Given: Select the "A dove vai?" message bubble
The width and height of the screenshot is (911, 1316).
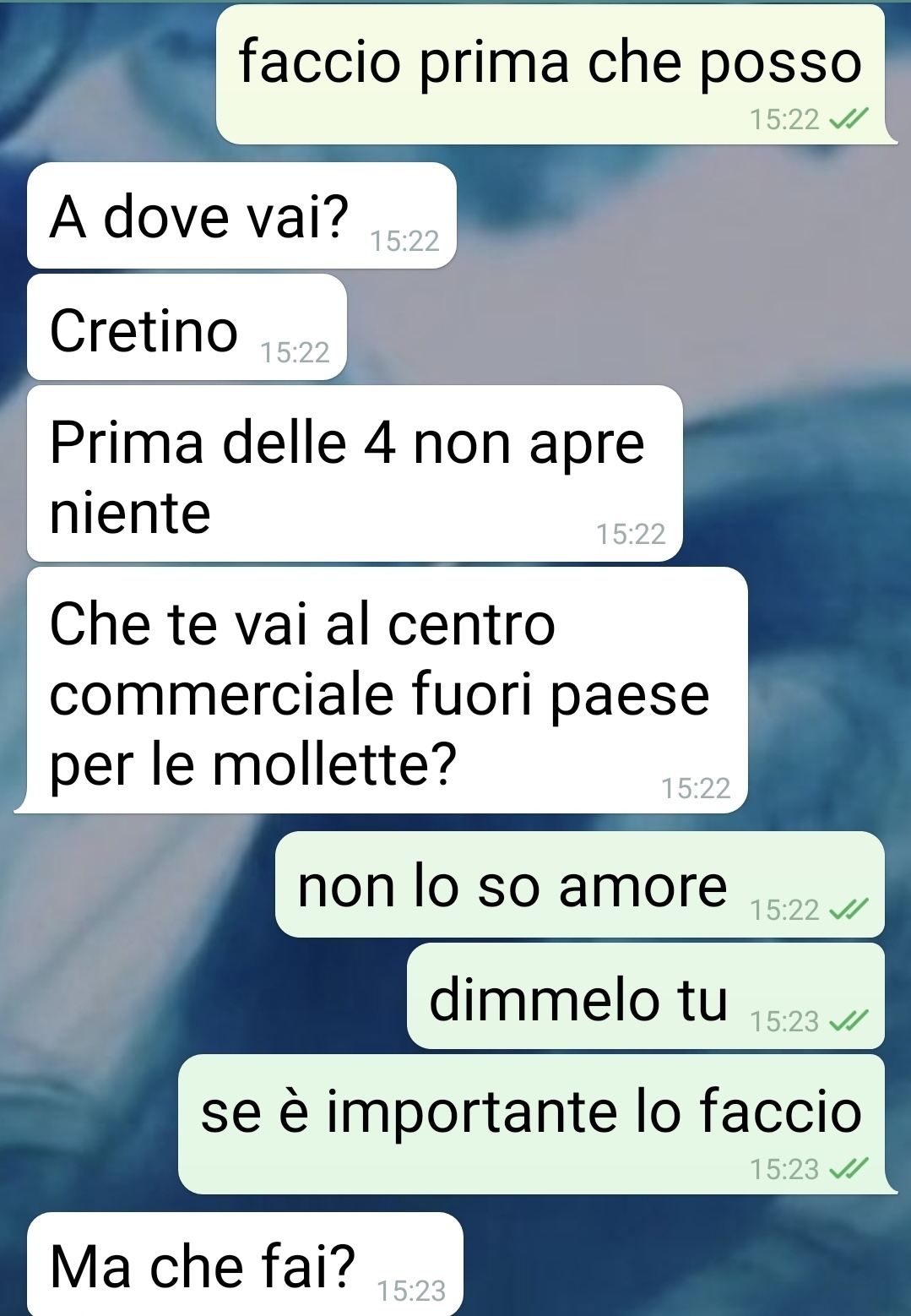Looking at the screenshot, I should pyautogui.click(x=241, y=215).
